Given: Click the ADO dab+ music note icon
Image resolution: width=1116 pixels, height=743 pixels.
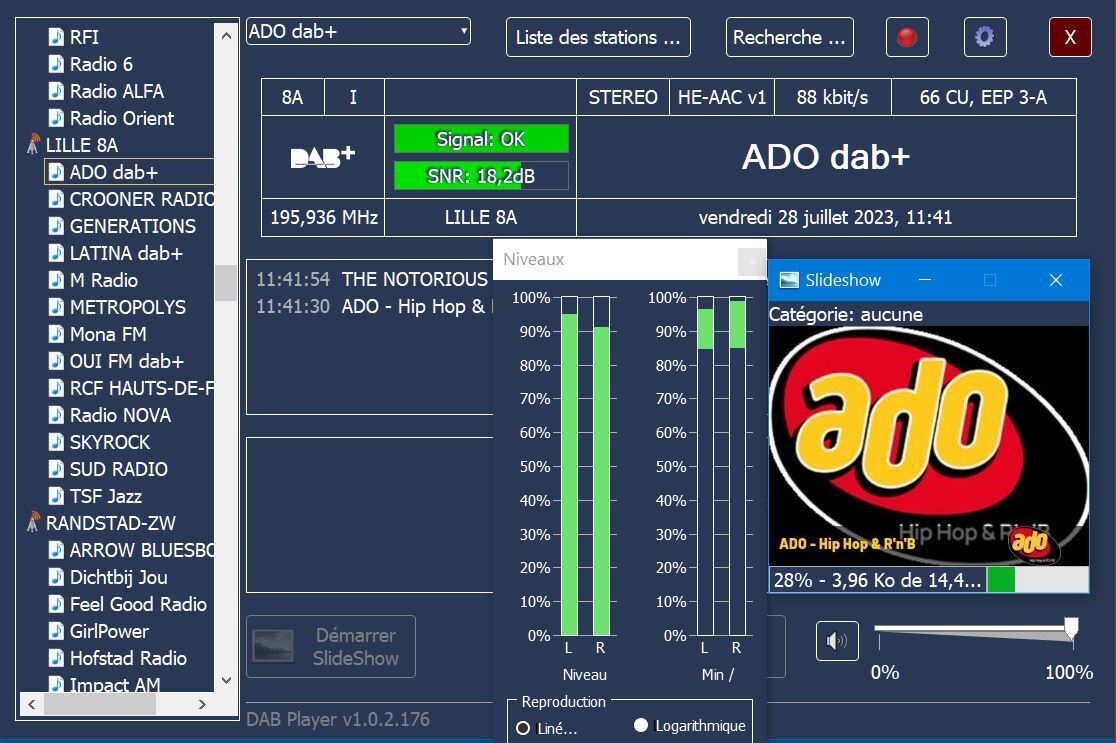Looking at the screenshot, I should click(56, 172).
